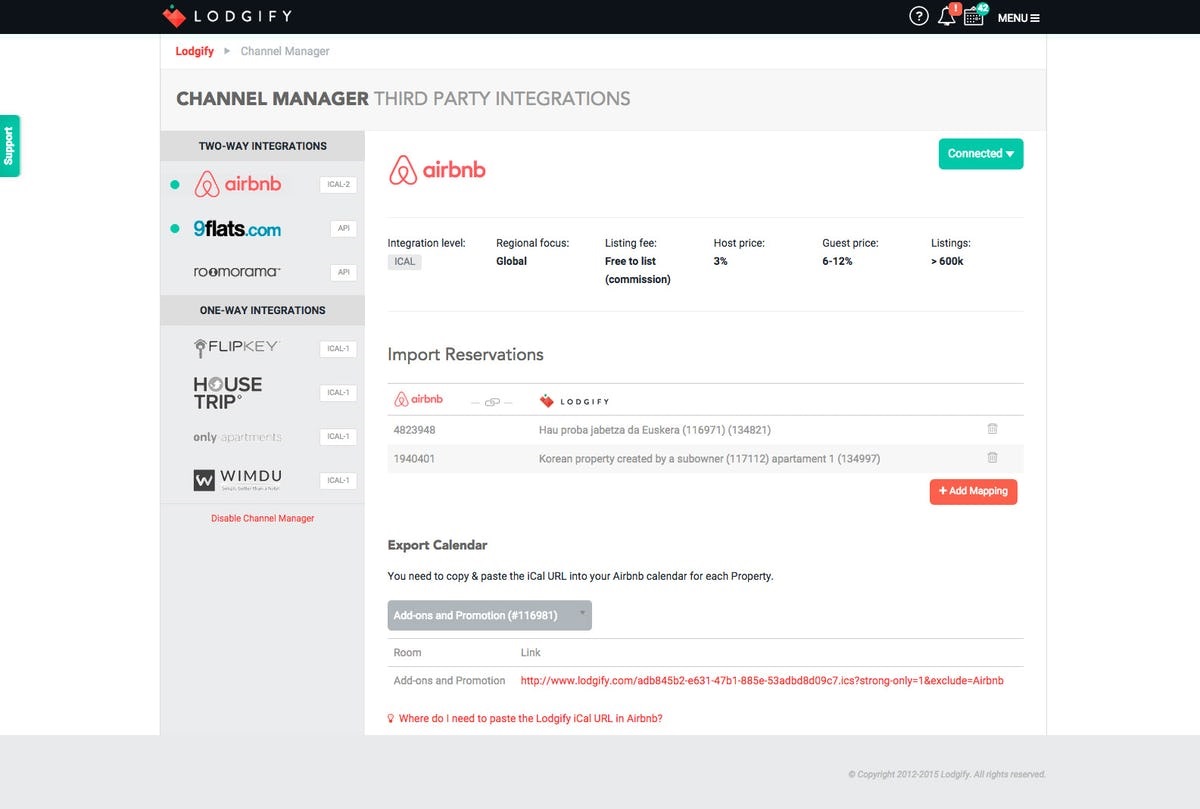Select the Roomorama channel

click(238, 271)
